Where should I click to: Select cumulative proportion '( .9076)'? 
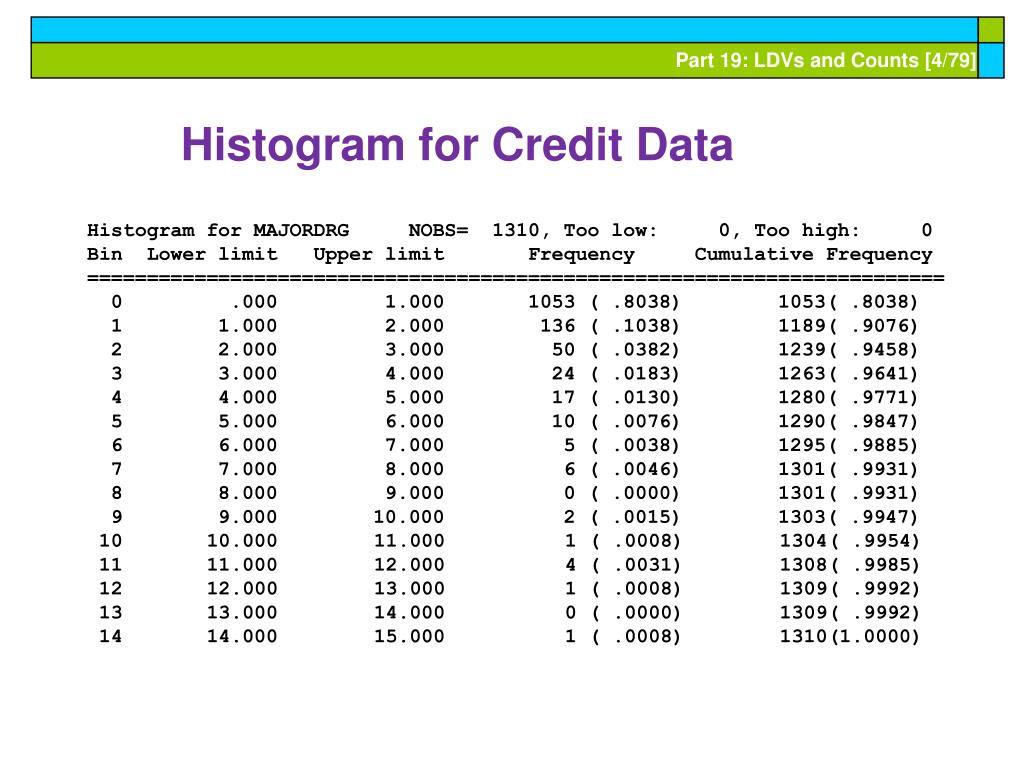coord(874,326)
